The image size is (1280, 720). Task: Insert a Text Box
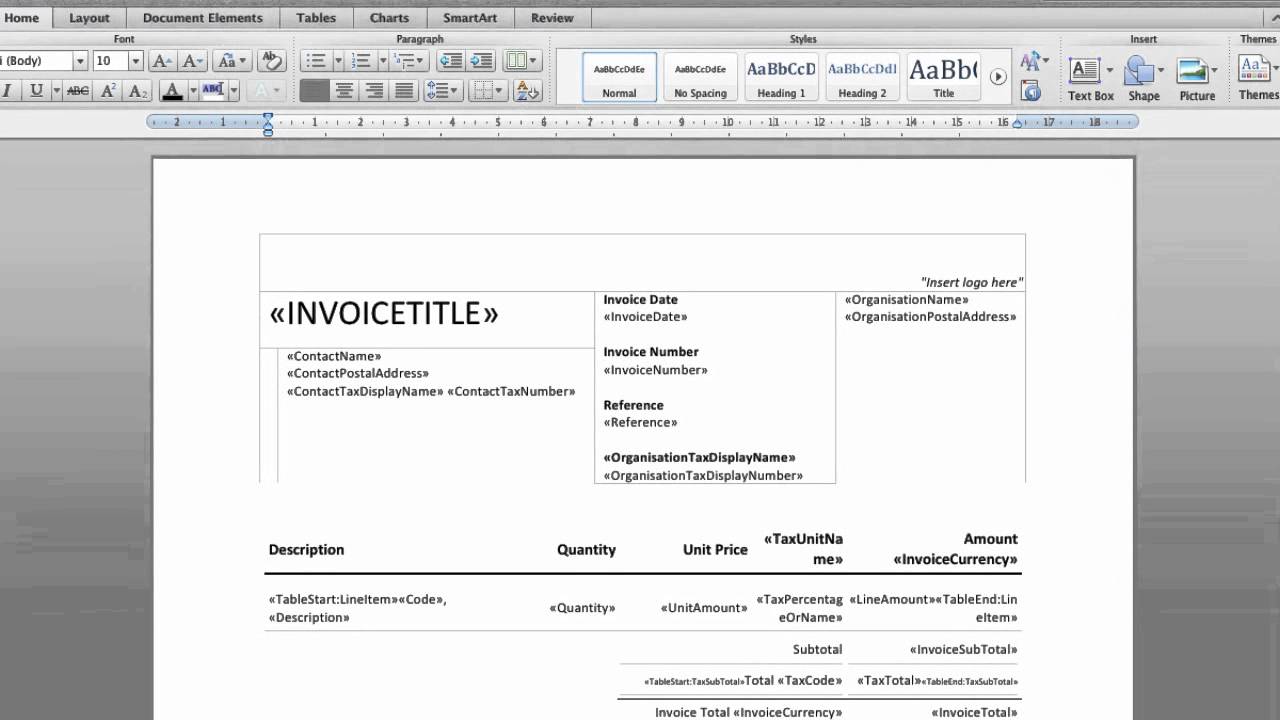[1090, 77]
